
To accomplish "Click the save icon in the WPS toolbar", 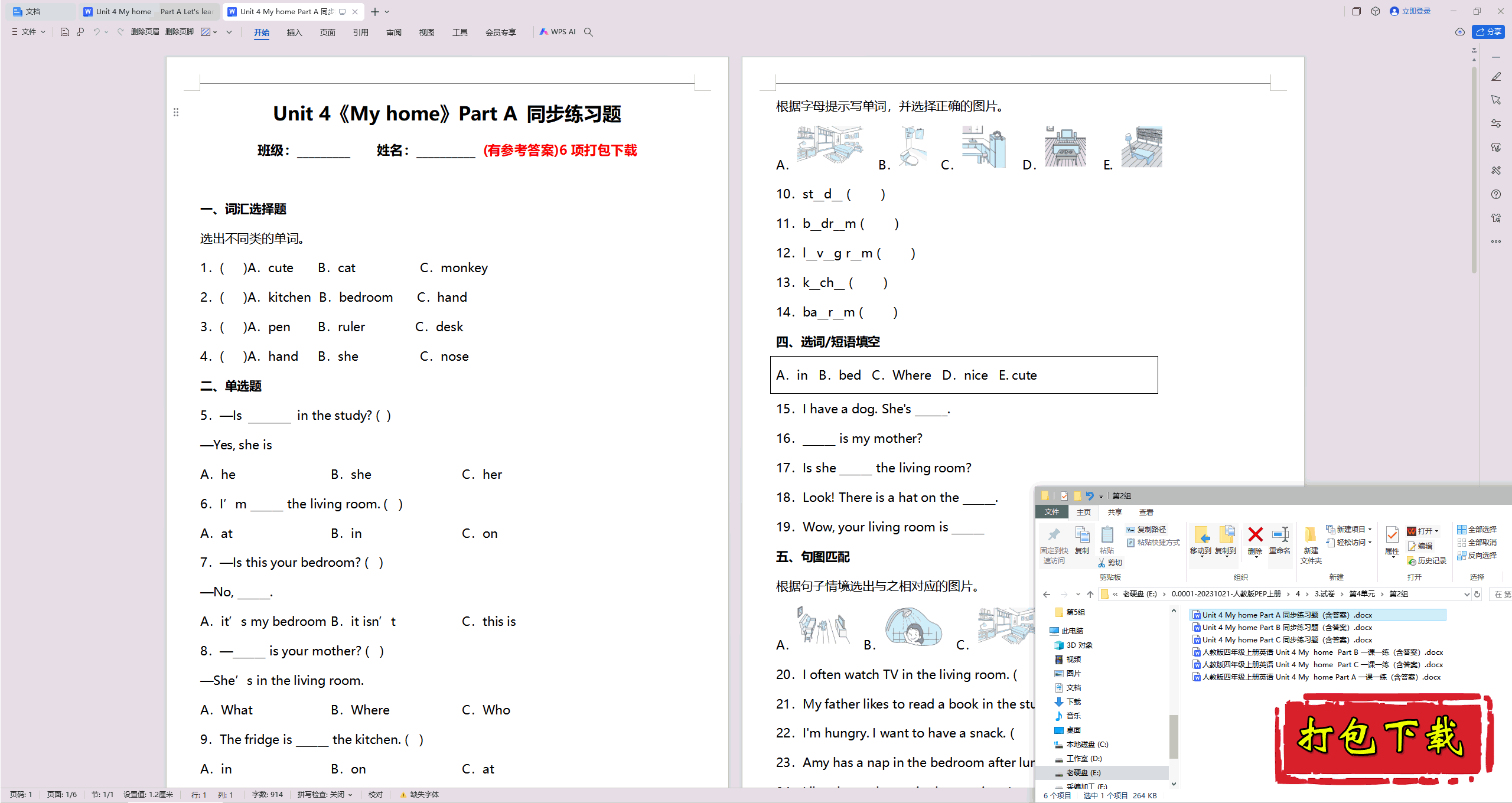I will click(65, 32).
